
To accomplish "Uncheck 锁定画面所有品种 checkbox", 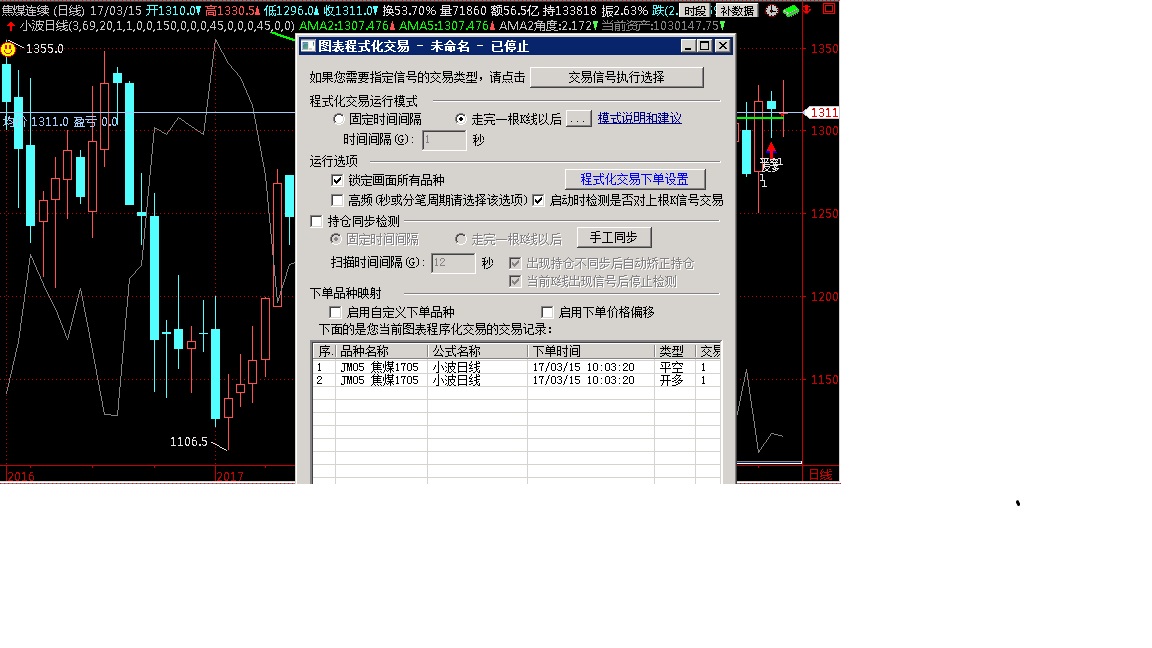I will pyautogui.click(x=337, y=180).
